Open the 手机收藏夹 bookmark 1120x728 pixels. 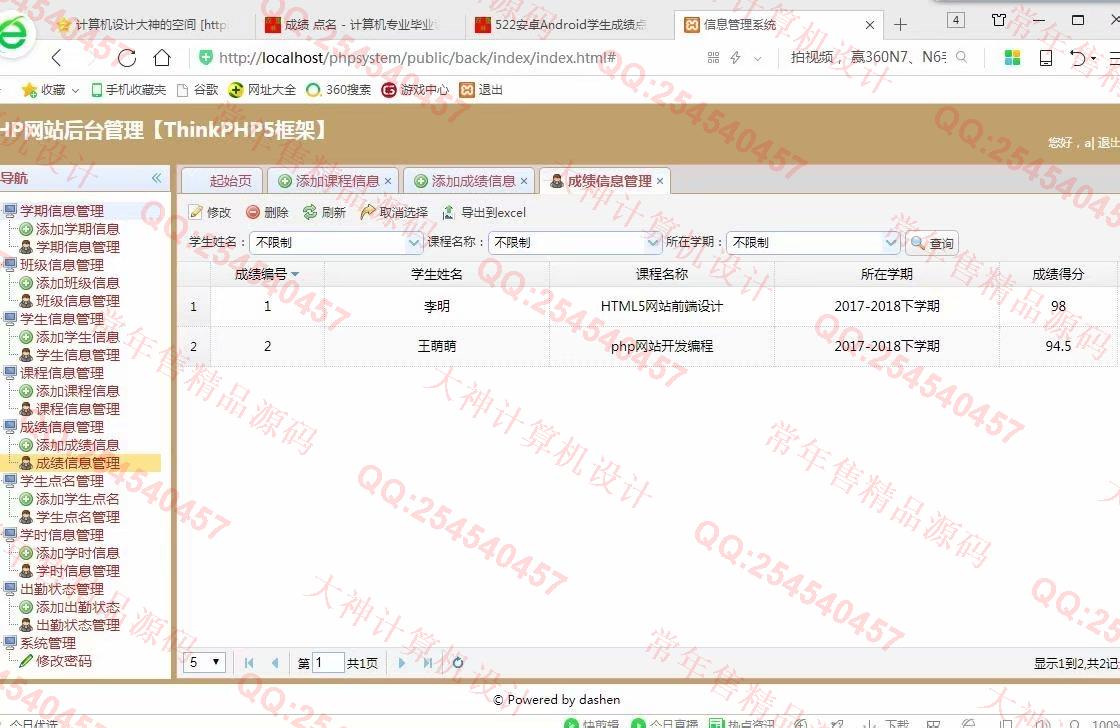point(129,90)
